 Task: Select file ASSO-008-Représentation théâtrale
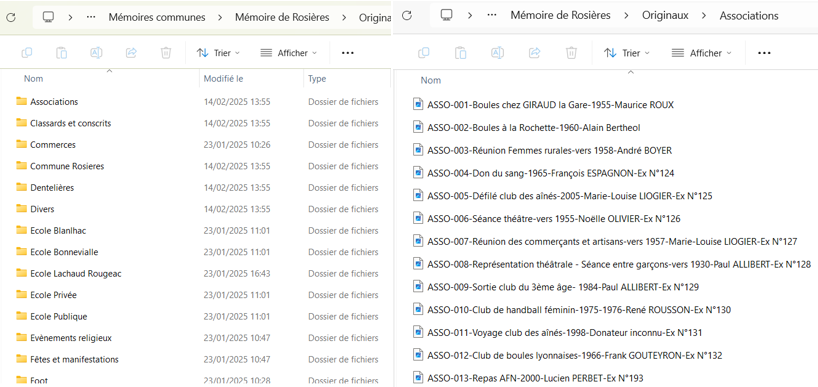619,264
